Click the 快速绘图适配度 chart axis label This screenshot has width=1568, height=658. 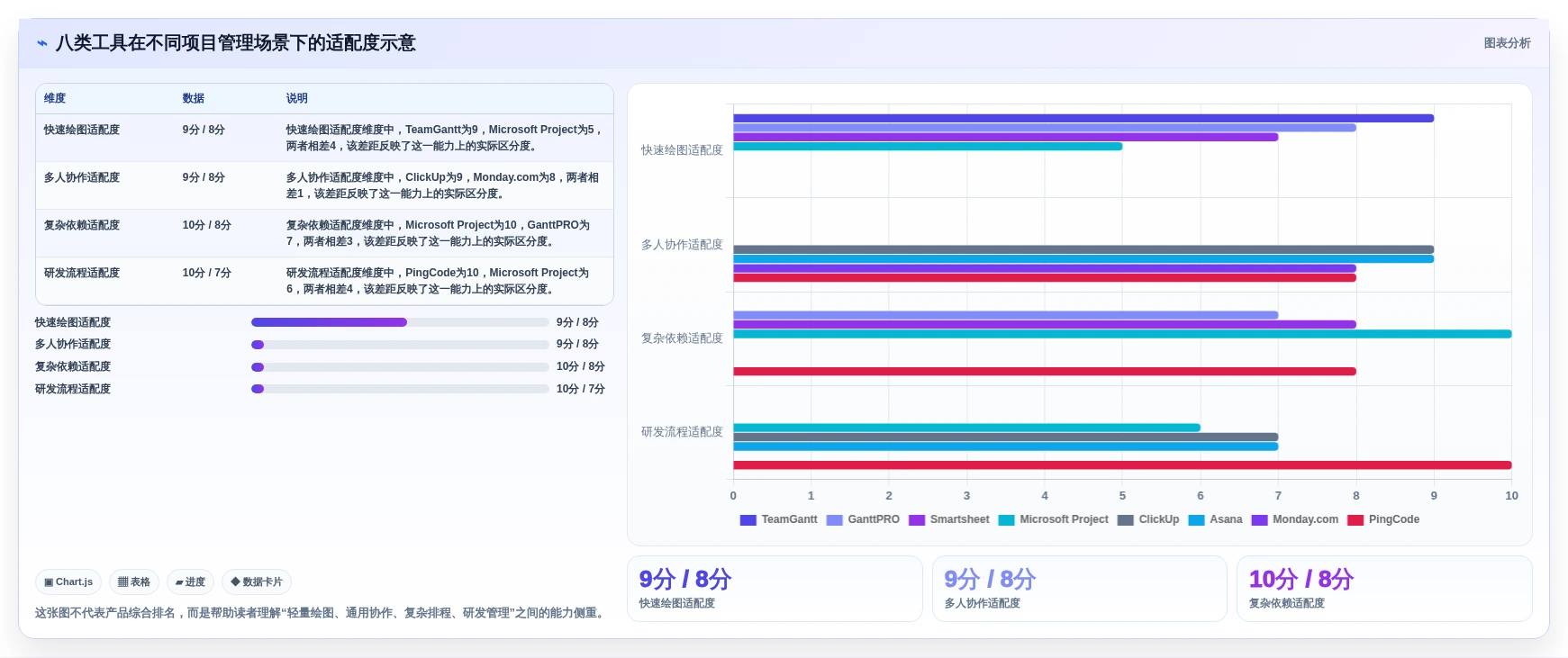[x=682, y=151]
